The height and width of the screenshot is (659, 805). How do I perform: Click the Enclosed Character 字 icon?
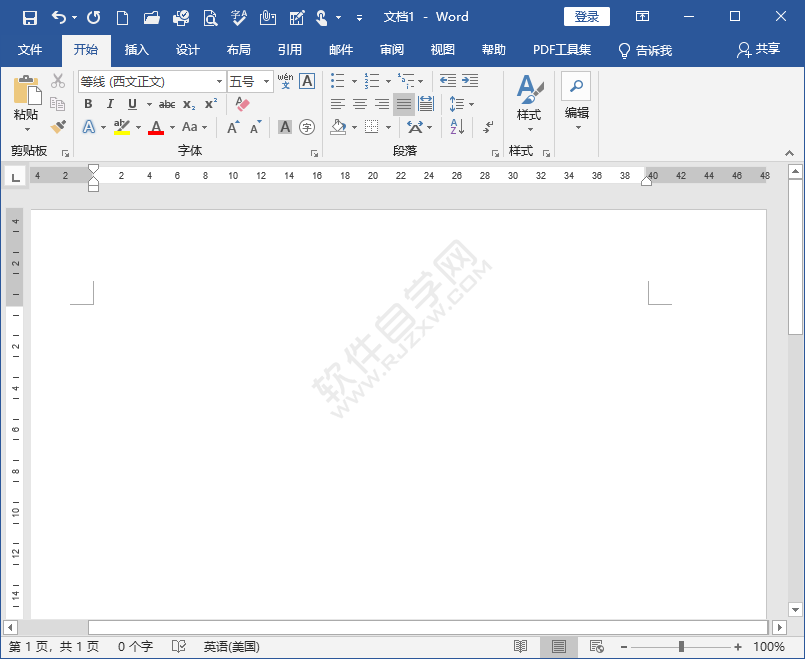[307, 127]
